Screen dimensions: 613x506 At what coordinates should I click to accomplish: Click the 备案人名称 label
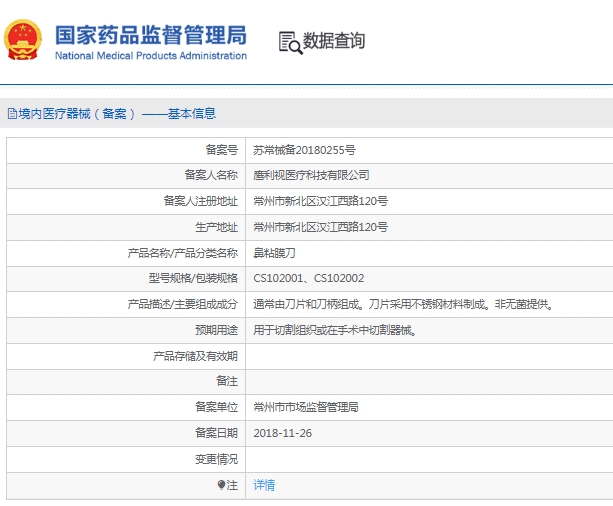click(211, 175)
